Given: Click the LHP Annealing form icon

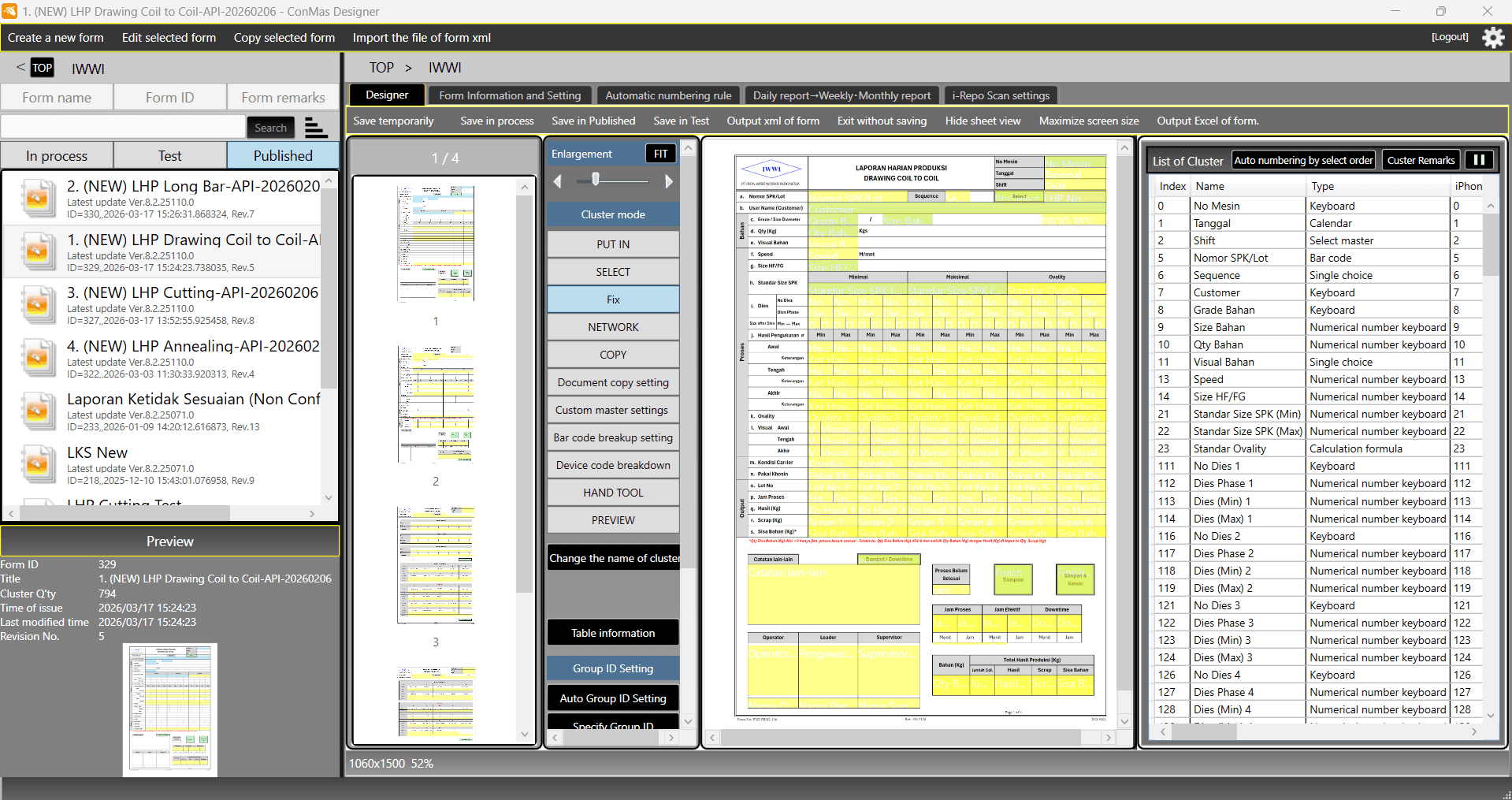Looking at the screenshot, I should coord(37,358).
